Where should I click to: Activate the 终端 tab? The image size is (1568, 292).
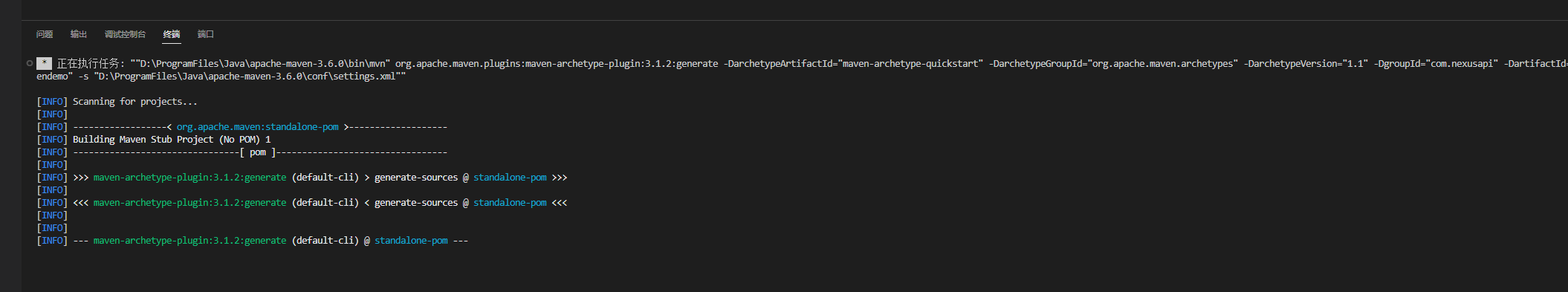(x=172, y=34)
